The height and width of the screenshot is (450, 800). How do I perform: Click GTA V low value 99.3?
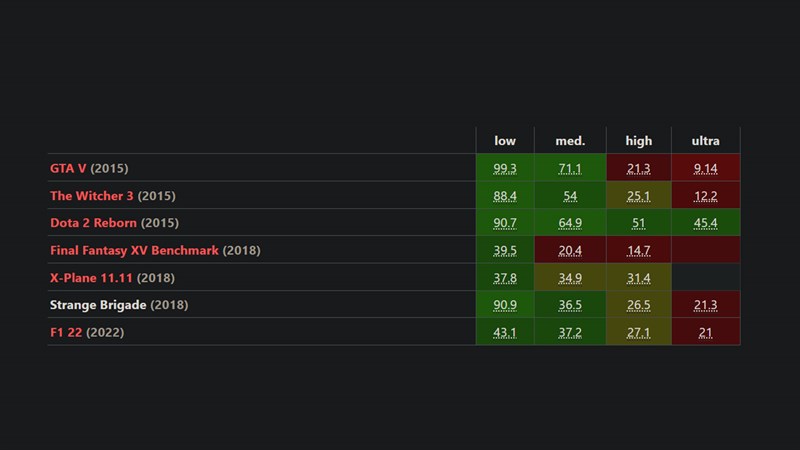coord(505,168)
